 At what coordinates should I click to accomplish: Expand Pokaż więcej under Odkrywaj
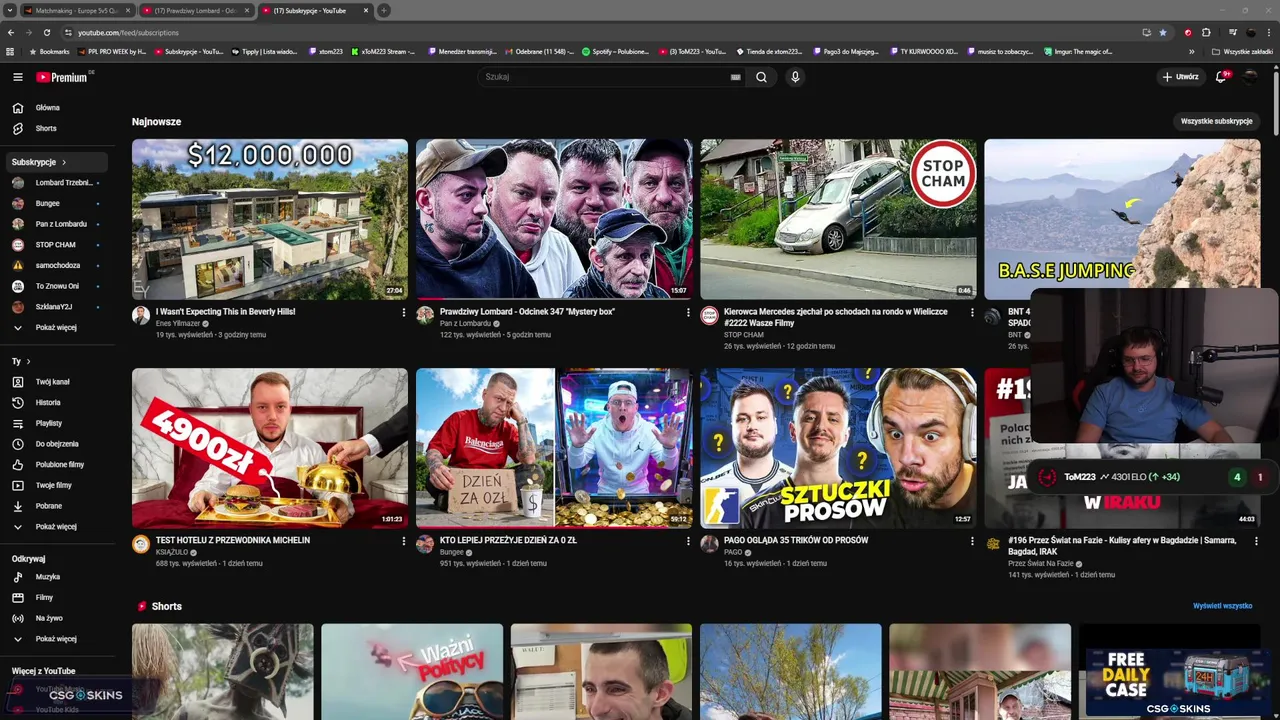coord(57,639)
